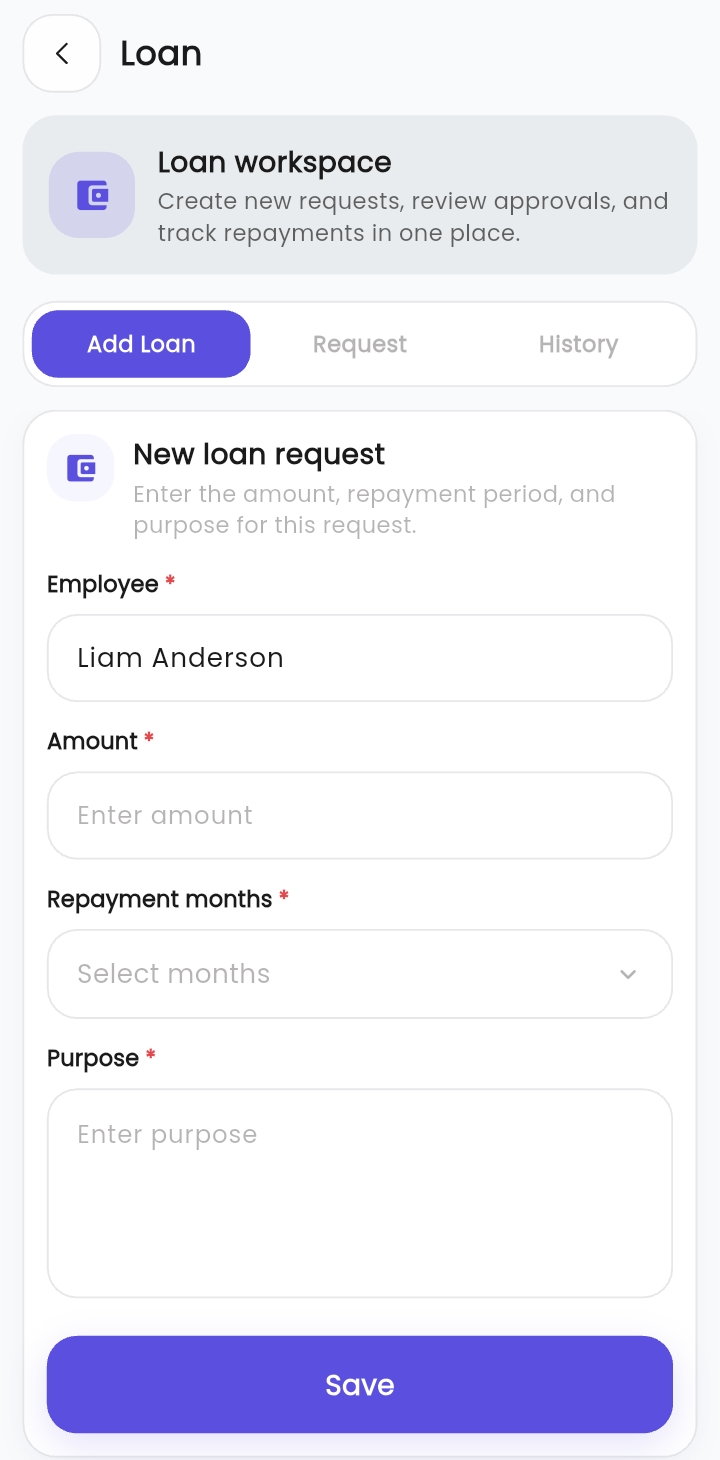The image size is (720, 1460).
Task: Click the Loan workspace wallet icon
Action: coord(92,195)
